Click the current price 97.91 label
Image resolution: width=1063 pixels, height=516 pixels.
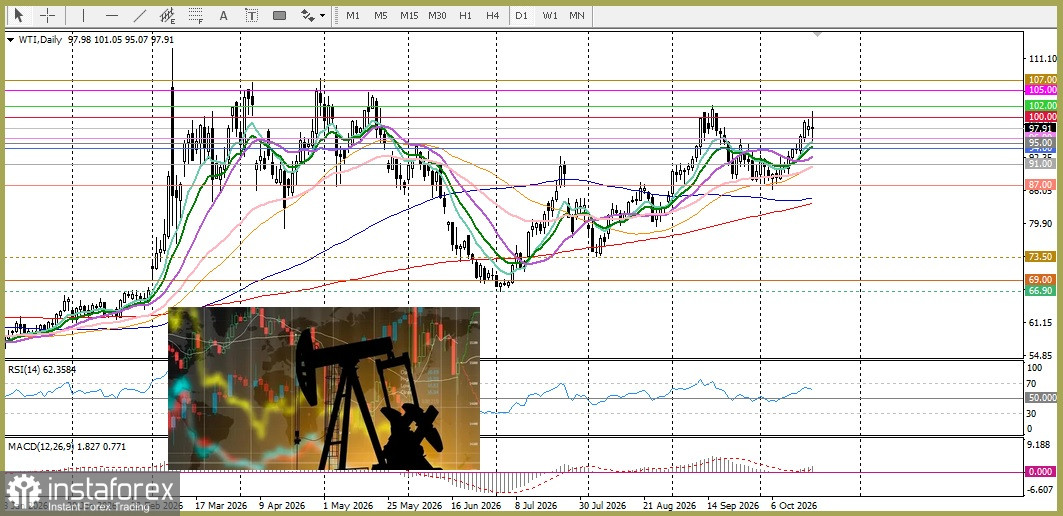(x=1041, y=127)
